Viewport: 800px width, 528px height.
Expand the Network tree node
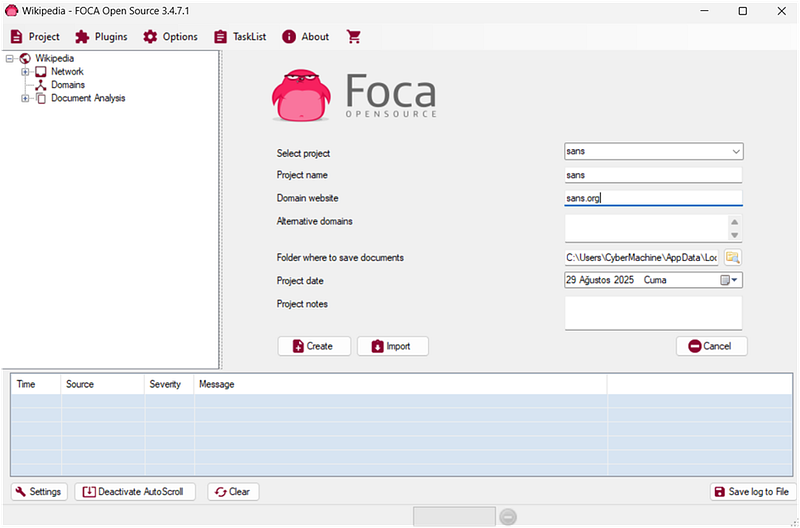pos(25,72)
